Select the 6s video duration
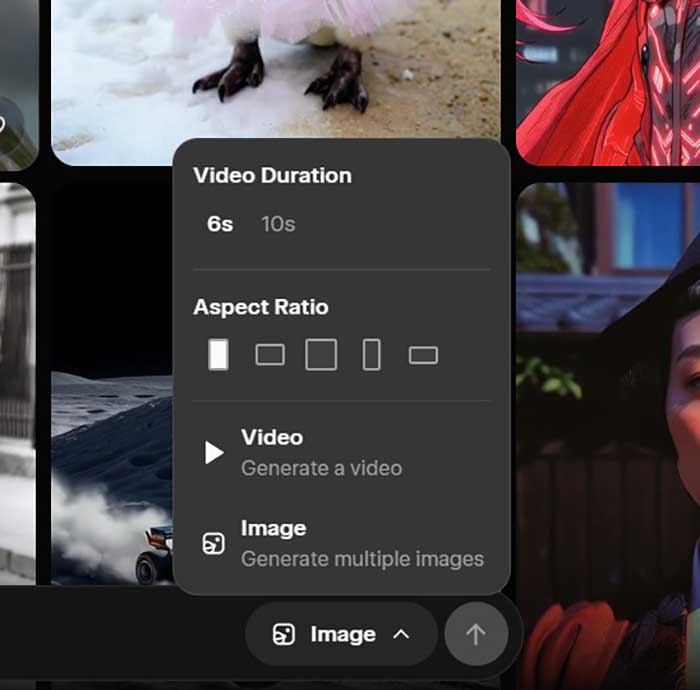Viewport: 700px width, 690px height. (x=220, y=224)
